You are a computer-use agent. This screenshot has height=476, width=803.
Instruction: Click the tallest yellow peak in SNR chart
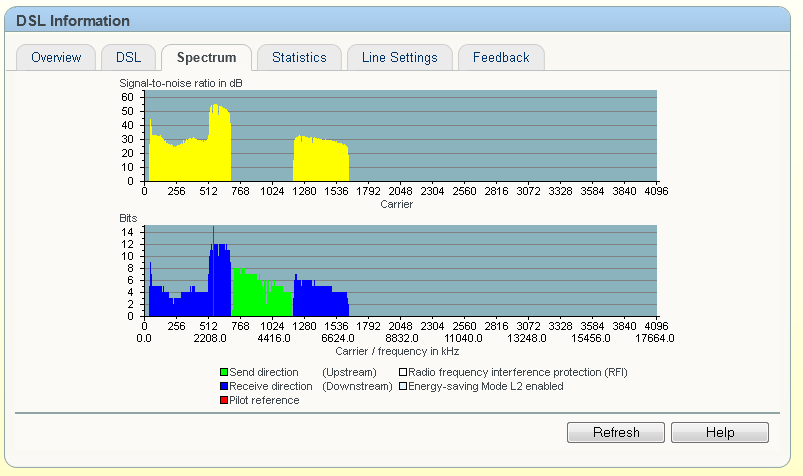point(219,140)
